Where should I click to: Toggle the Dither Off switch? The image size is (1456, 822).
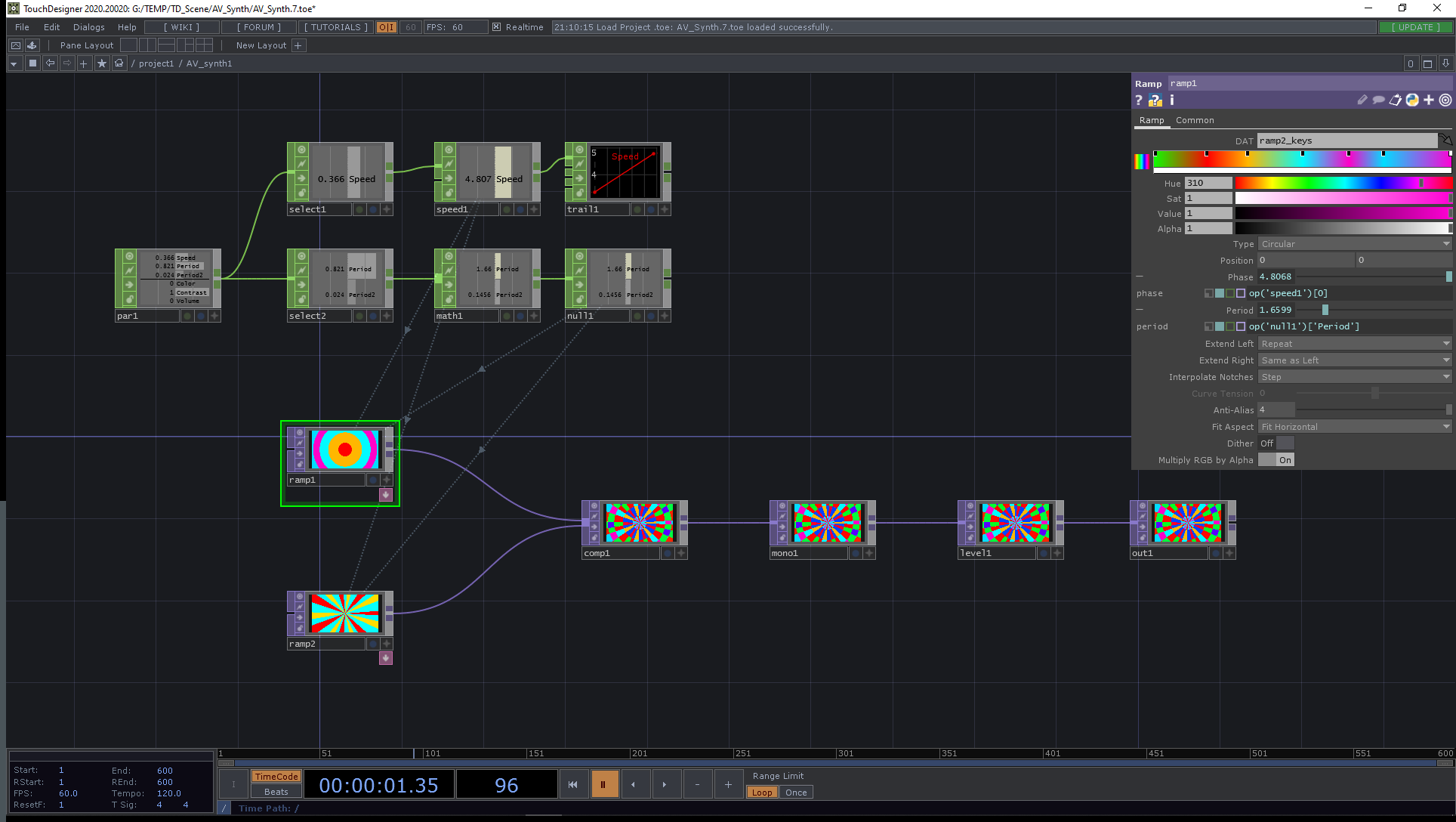[x=1276, y=443]
